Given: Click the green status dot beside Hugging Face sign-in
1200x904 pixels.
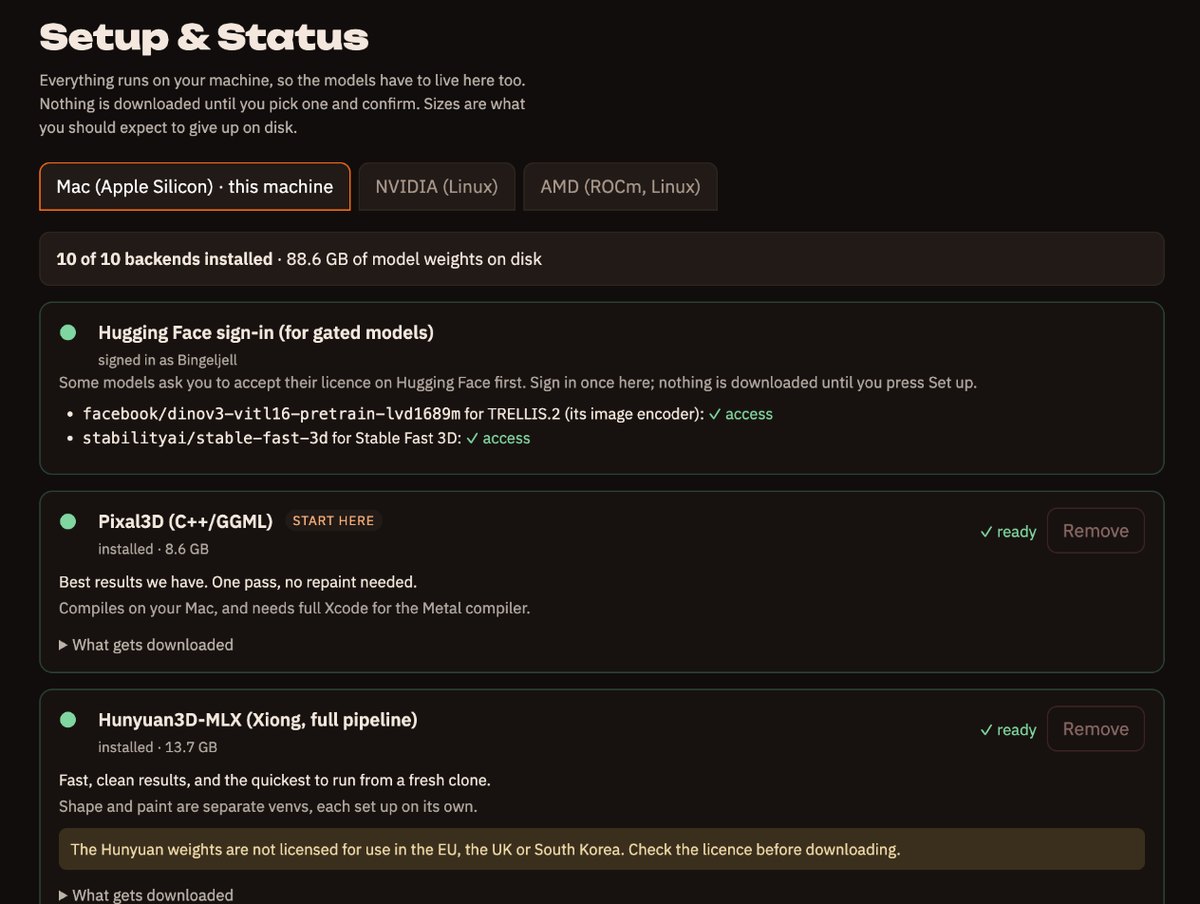Looking at the screenshot, I should (68, 332).
